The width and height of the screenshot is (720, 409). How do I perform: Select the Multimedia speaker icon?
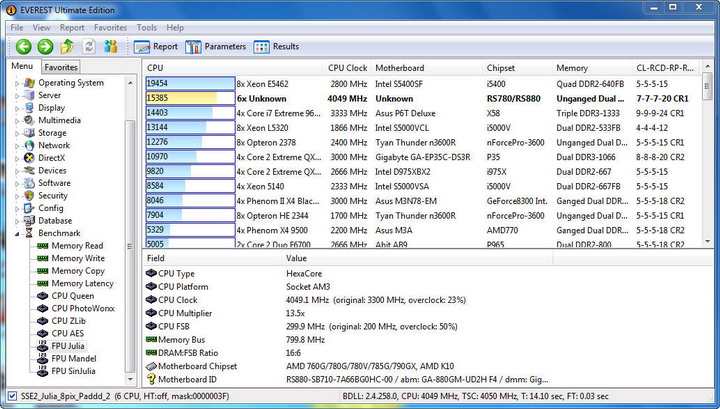pos(29,120)
